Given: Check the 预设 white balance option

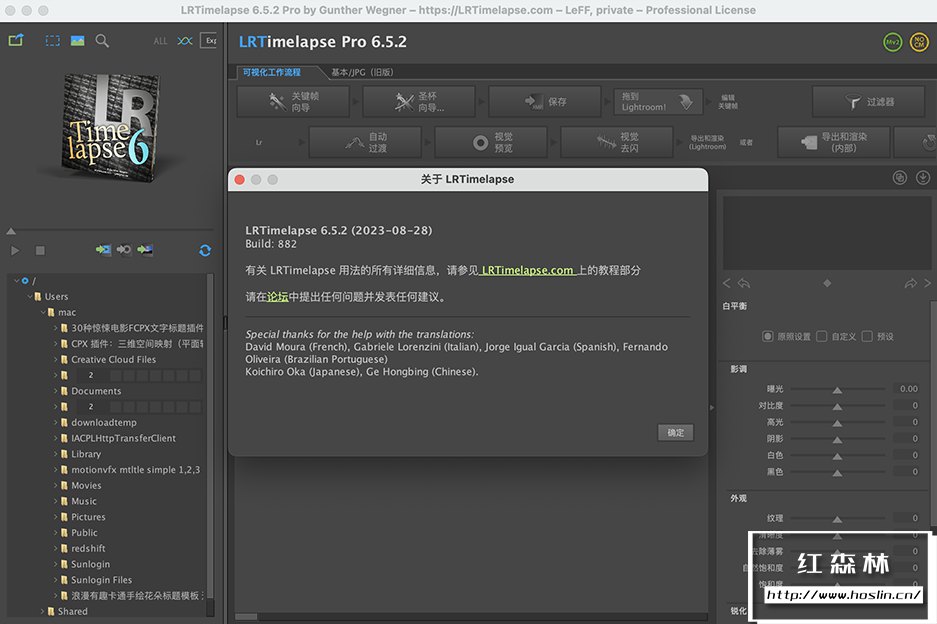Looking at the screenshot, I should tap(867, 337).
